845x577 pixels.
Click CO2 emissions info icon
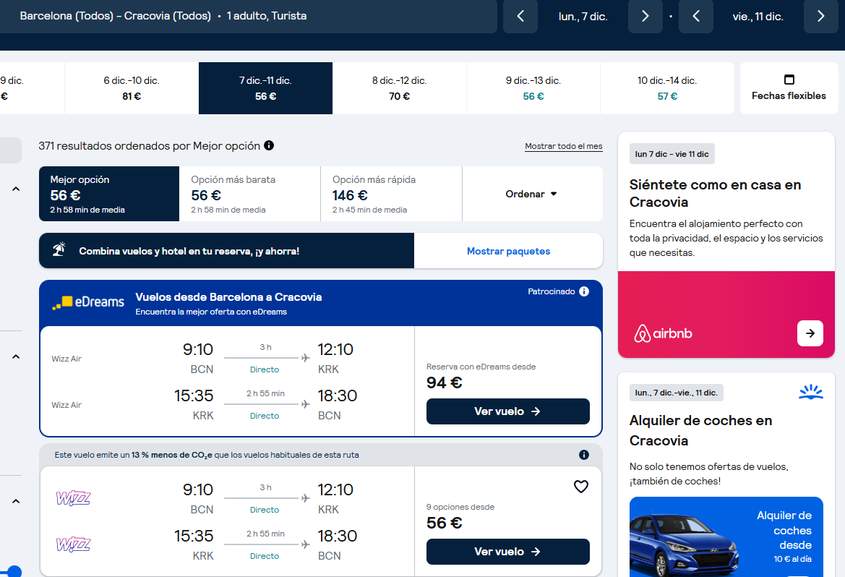(x=584, y=455)
